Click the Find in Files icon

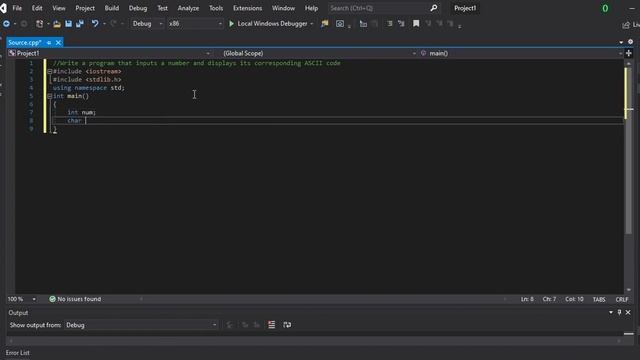point(325,24)
